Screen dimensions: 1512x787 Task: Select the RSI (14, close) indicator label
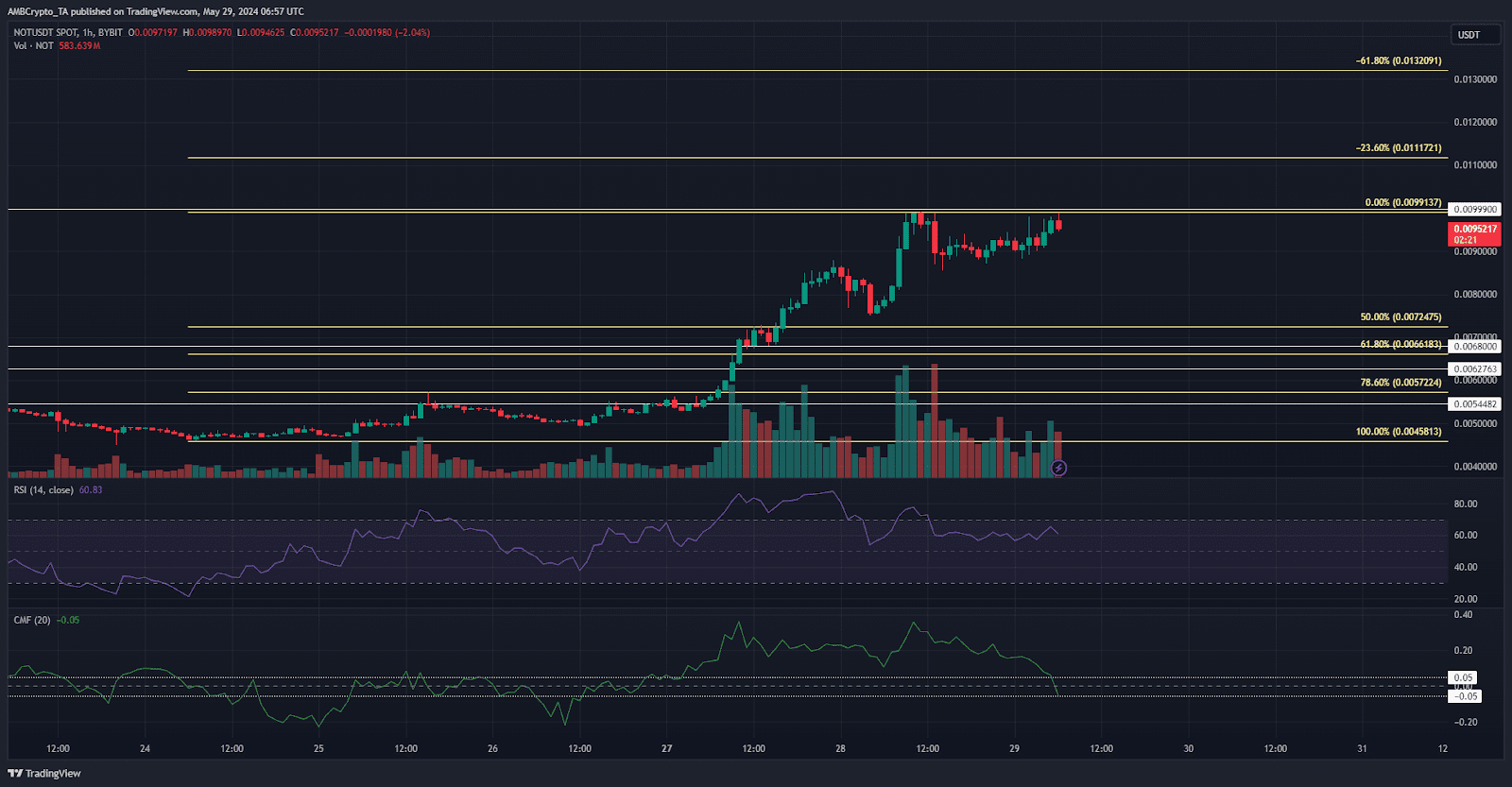pos(44,489)
